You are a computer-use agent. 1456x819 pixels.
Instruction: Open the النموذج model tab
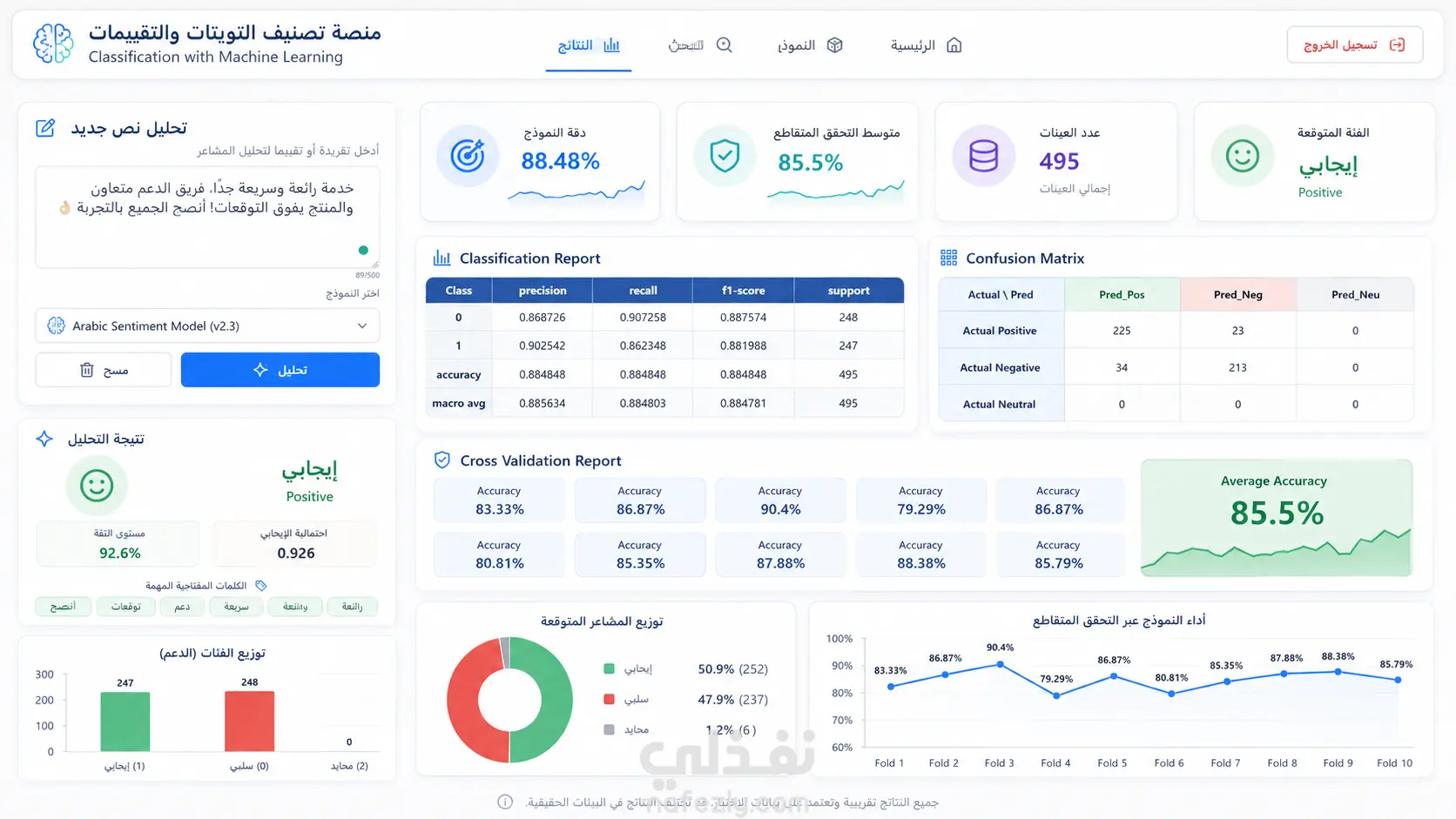tap(810, 45)
